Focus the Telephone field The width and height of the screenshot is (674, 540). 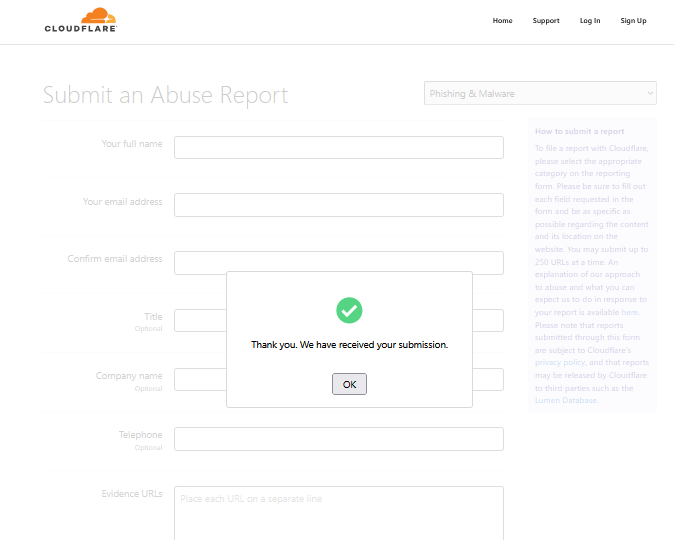pos(339,439)
